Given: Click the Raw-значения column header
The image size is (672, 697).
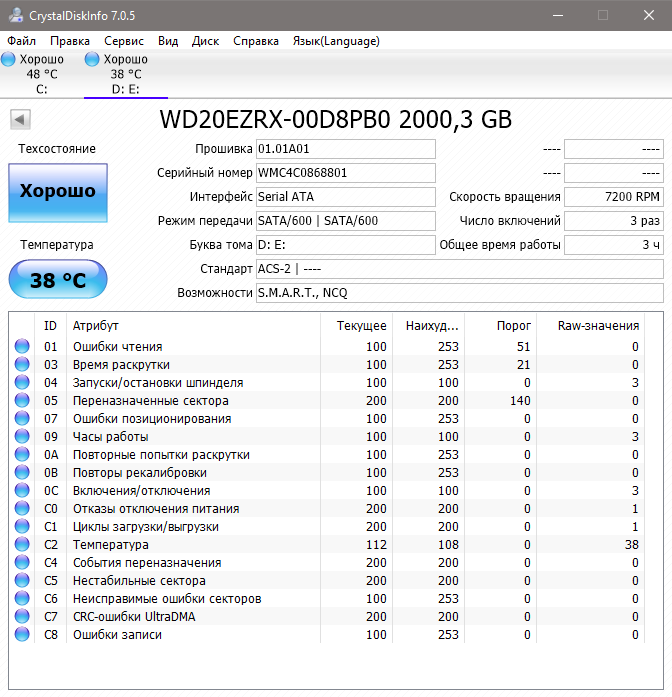Looking at the screenshot, I should (x=591, y=326).
